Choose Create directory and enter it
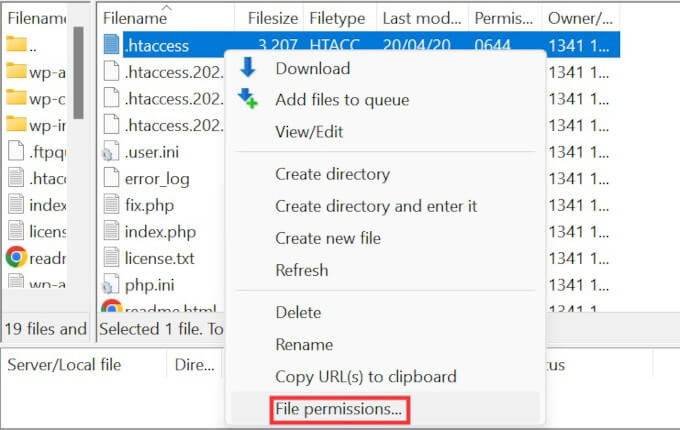 click(x=376, y=206)
